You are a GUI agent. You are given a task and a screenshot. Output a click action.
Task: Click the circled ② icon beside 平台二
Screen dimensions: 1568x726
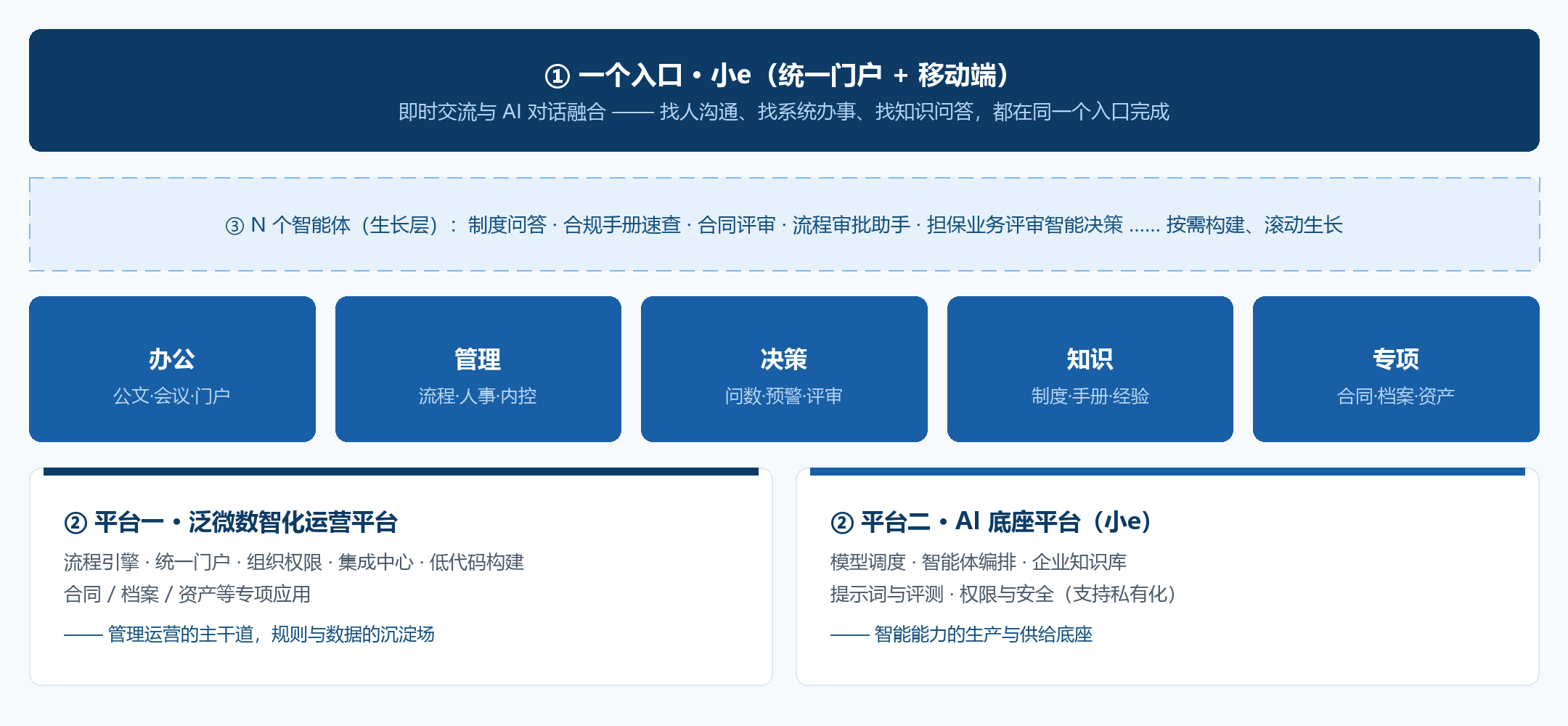coord(842,523)
